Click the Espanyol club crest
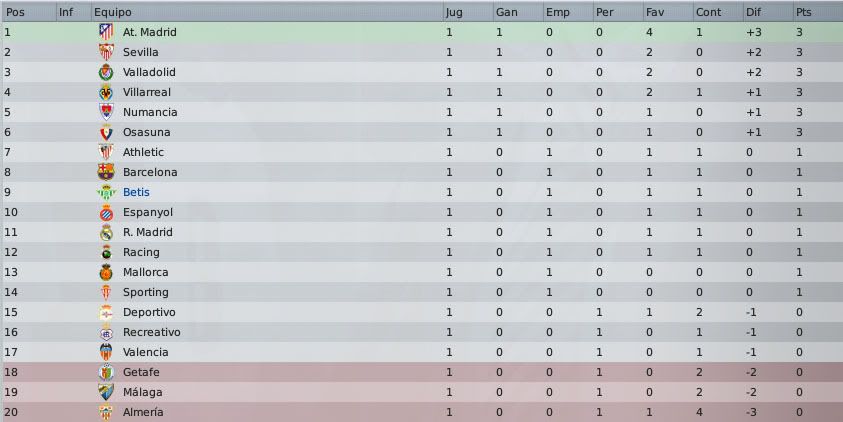This screenshot has width=843, height=422. tap(106, 212)
